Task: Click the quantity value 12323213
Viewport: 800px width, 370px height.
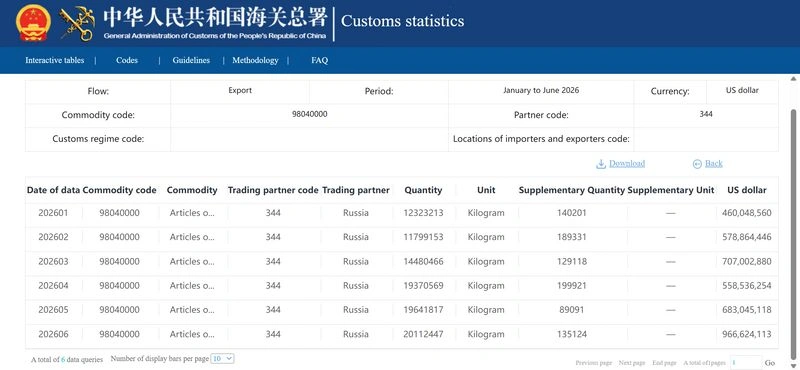Action: pos(423,213)
